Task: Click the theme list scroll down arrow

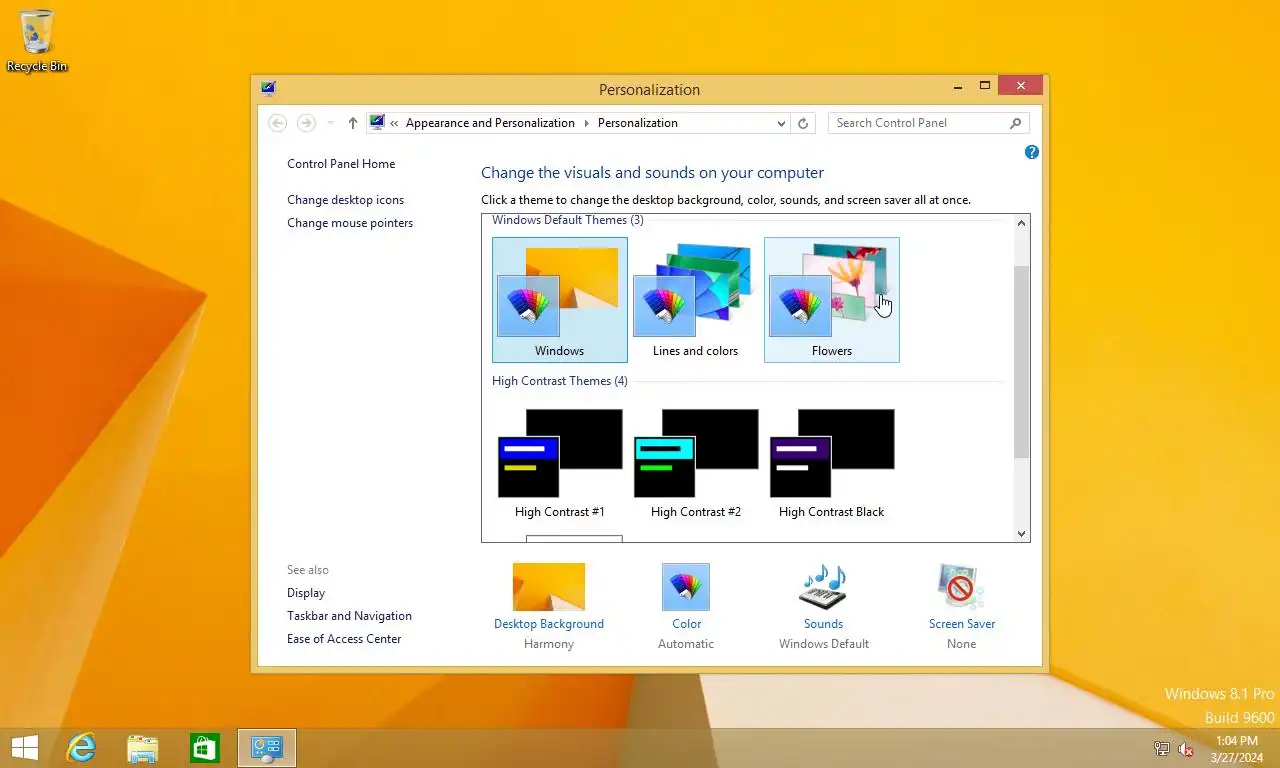Action: click(1021, 534)
